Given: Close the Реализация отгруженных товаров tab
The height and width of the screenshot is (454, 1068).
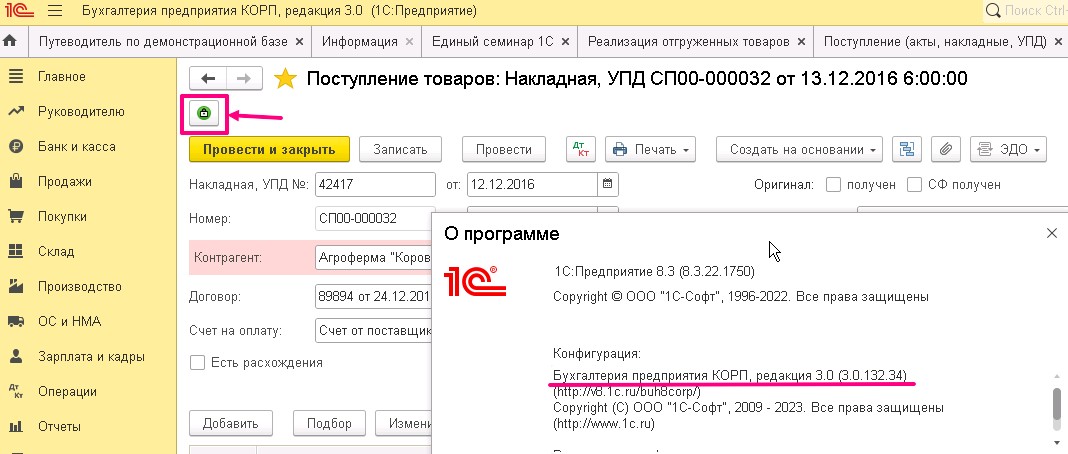Looking at the screenshot, I should tap(801, 42).
